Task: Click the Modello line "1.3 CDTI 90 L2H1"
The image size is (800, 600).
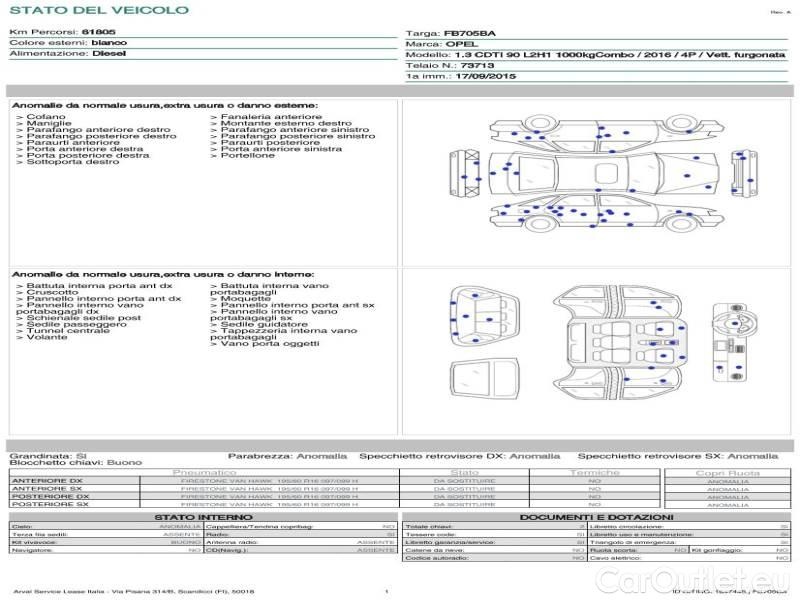Action: [595, 55]
